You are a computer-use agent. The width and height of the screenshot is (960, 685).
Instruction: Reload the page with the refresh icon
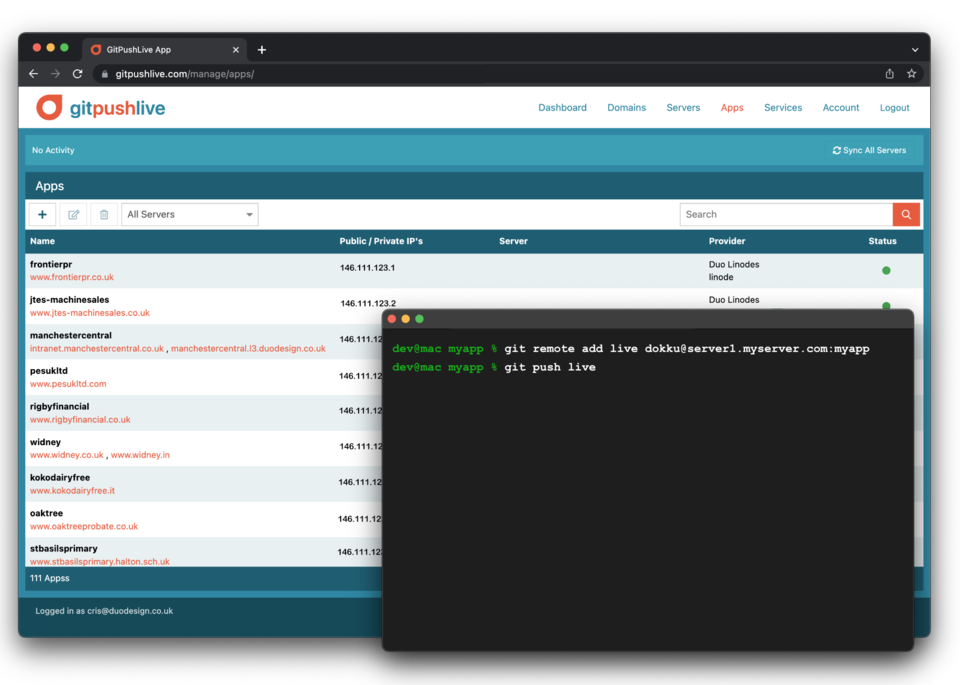pyautogui.click(x=78, y=73)
